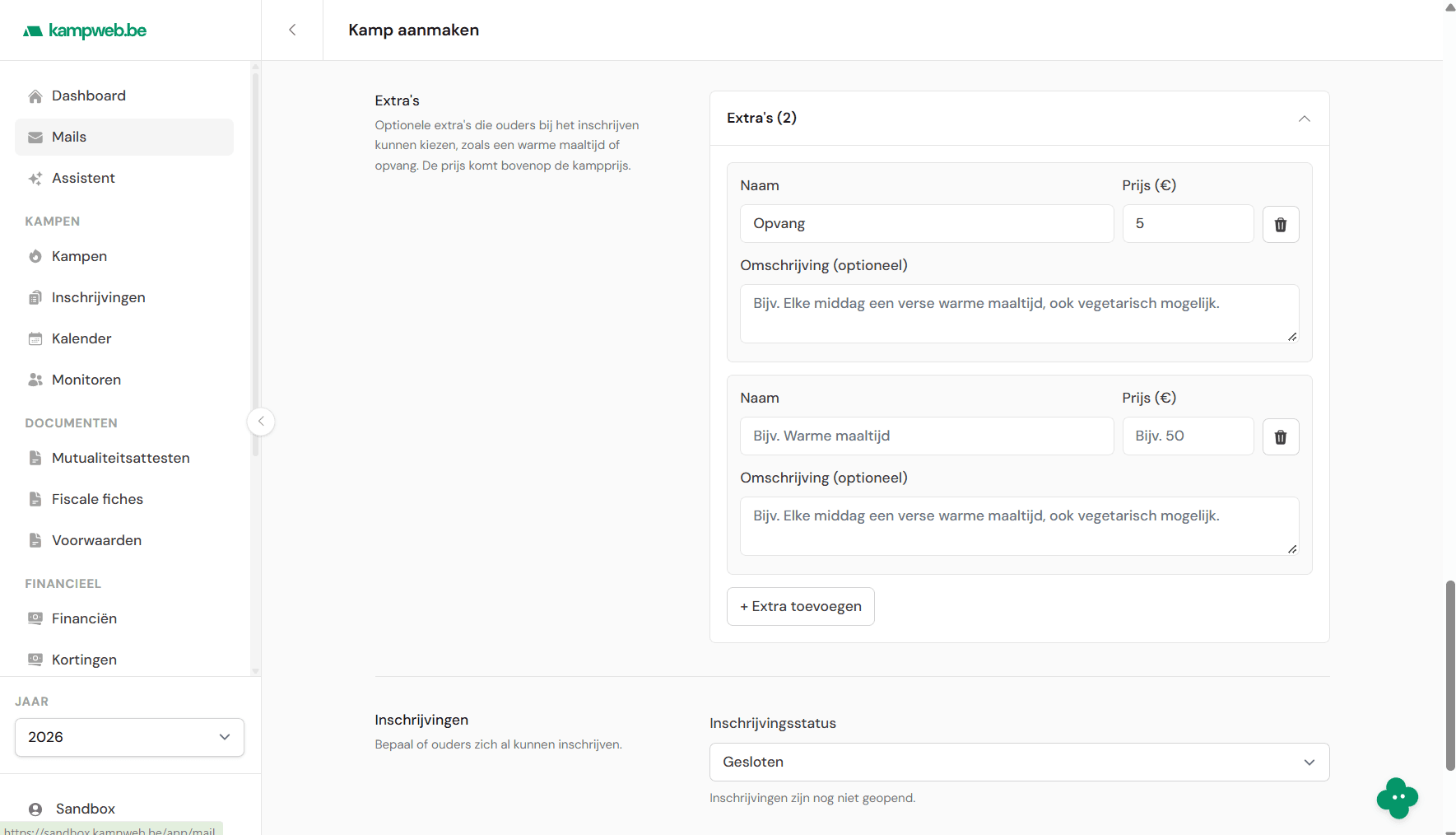Click the Inschrijvingen clipboard icon
1456x835 pixels.
tap(35, 298)
